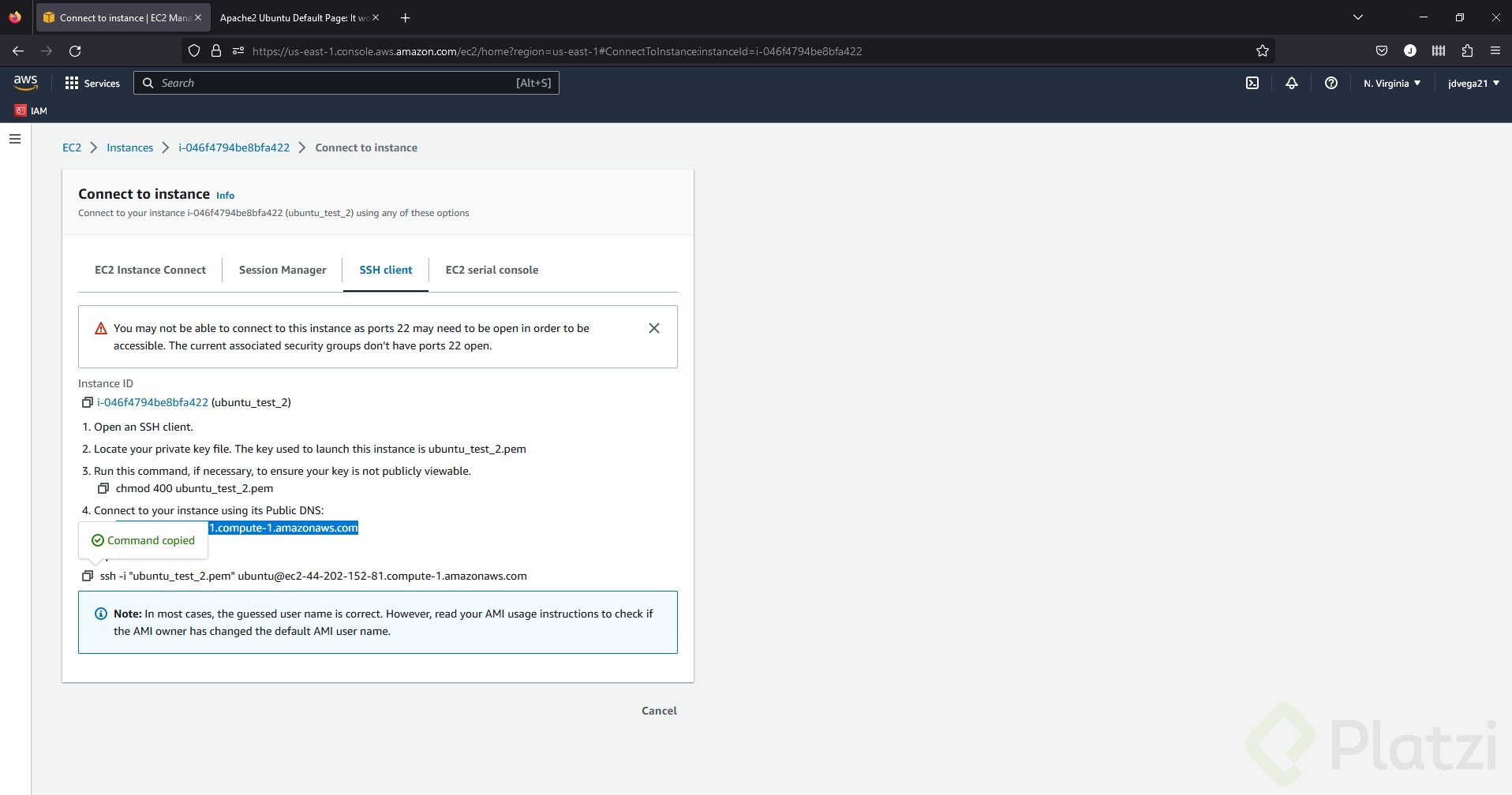Open AWS notifications bell
This screenshot has height=795, width=1512.
tap(1292, 83)
